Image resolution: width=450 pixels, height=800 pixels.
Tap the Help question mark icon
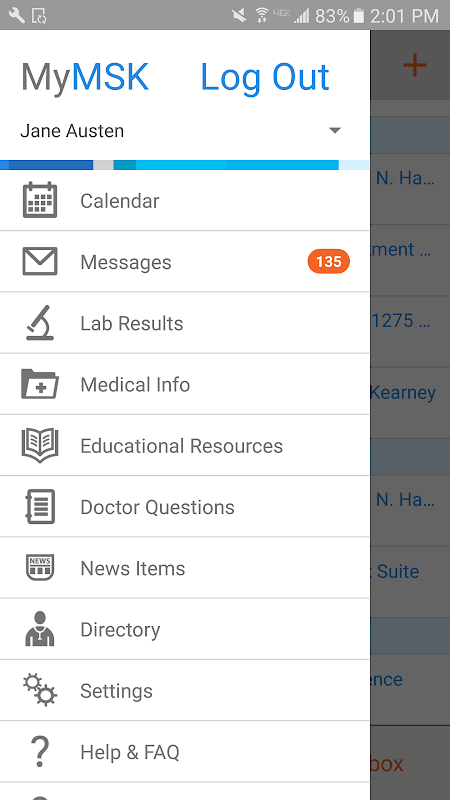coord(40,751)
